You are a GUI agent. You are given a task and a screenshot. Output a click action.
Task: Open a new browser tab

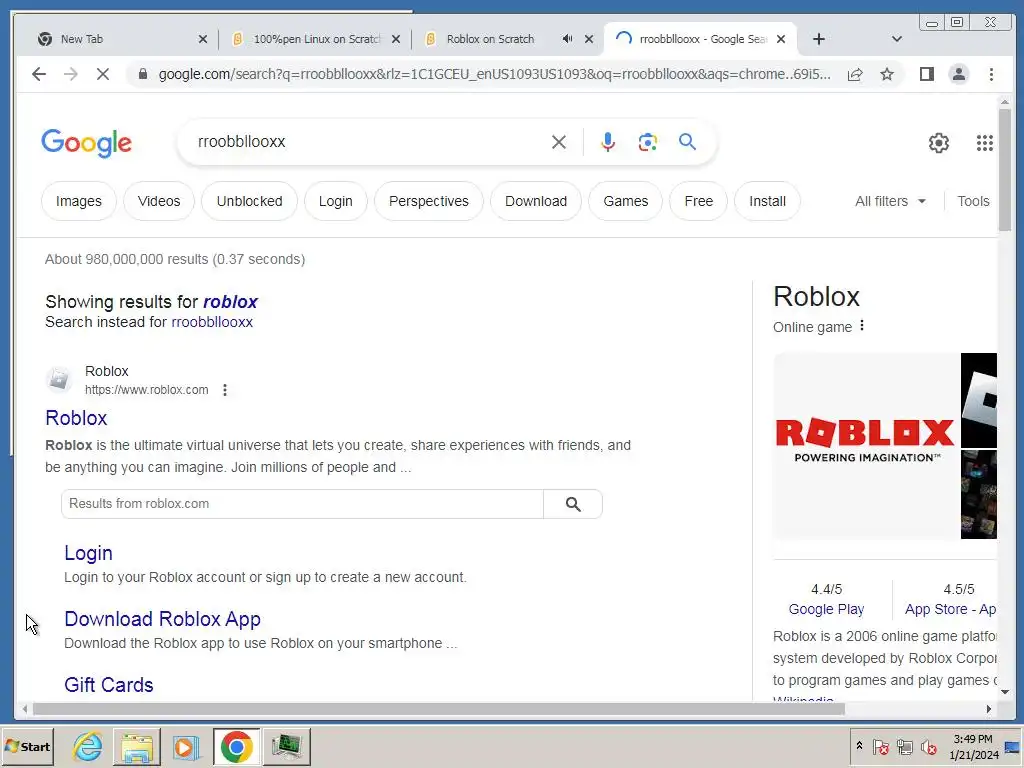[818, 39]
